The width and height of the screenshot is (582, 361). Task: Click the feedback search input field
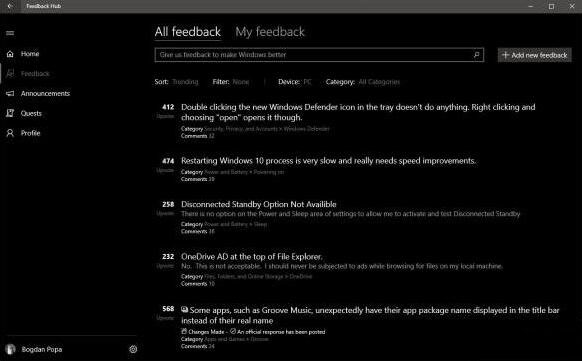[319, 55]
